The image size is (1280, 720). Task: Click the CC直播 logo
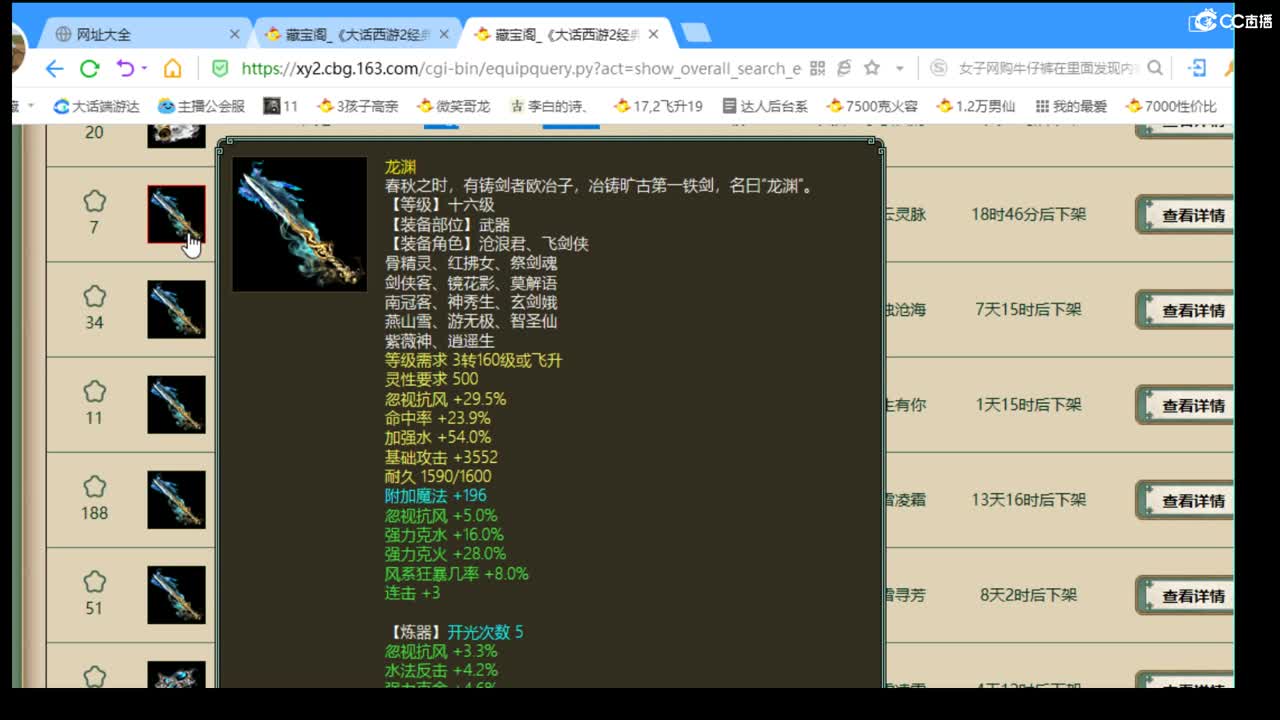click(x=1230, y=20)
